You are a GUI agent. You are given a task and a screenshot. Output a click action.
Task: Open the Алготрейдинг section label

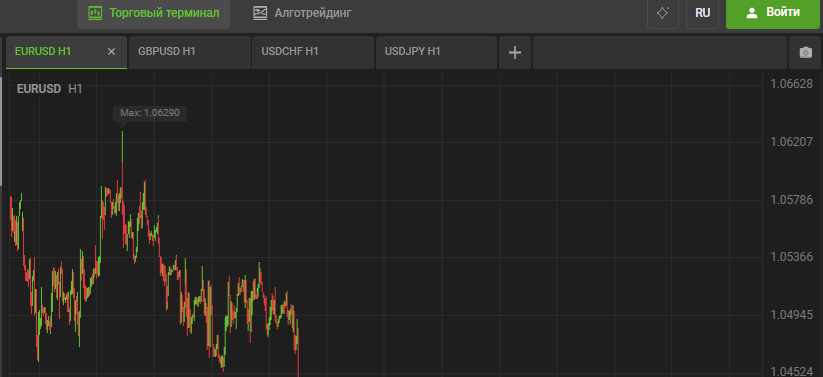coord(313,13)
